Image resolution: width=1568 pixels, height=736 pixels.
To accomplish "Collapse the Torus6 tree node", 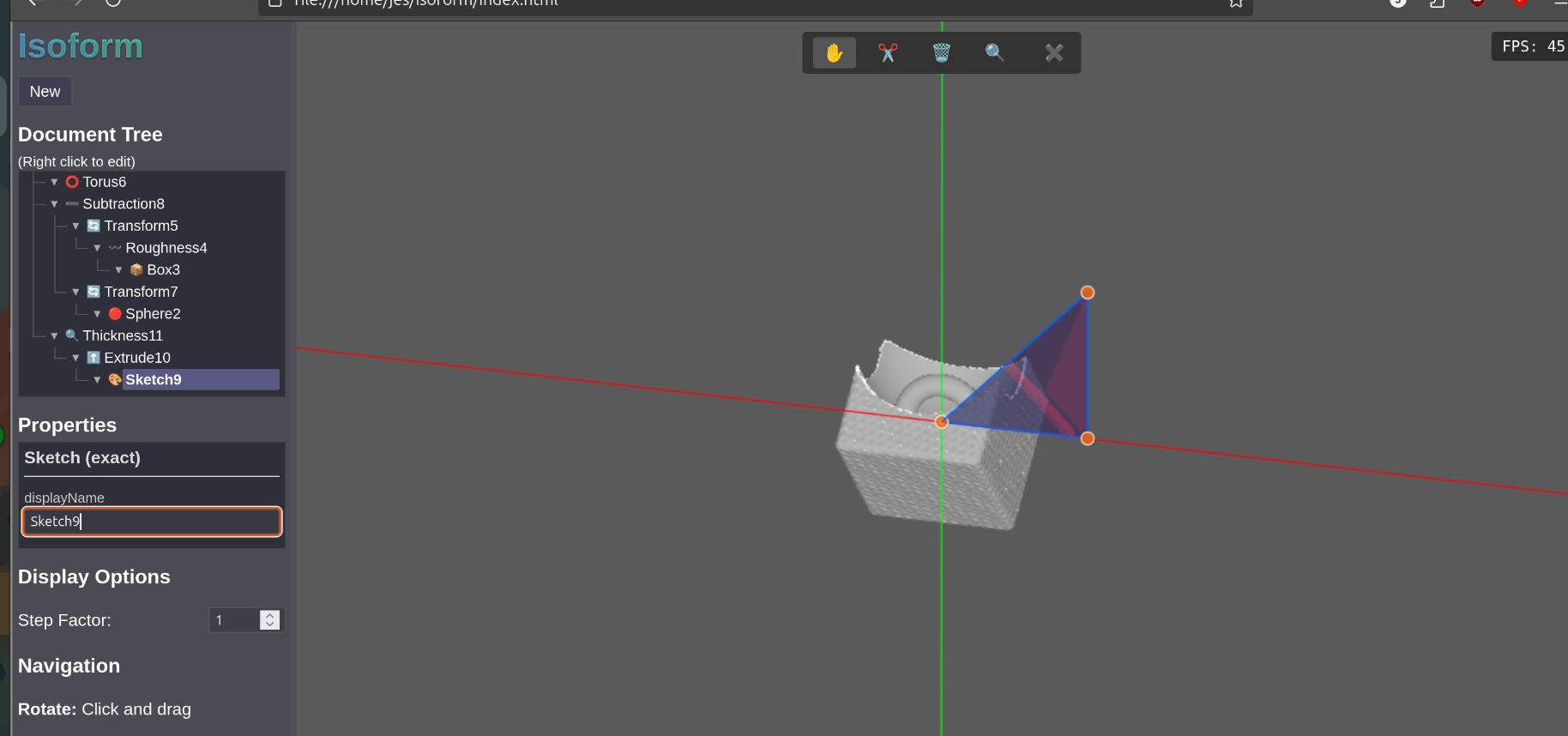I will click(54, 182).
